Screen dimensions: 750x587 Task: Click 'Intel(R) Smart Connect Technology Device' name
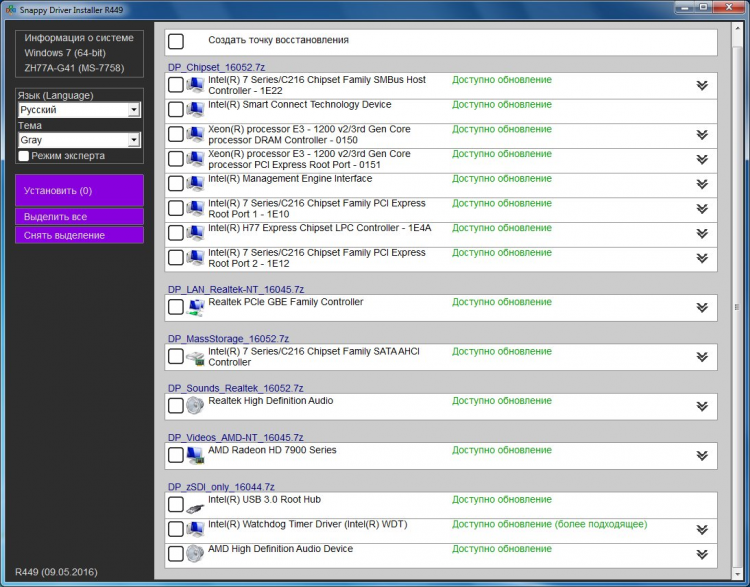(x=299, y=105)
